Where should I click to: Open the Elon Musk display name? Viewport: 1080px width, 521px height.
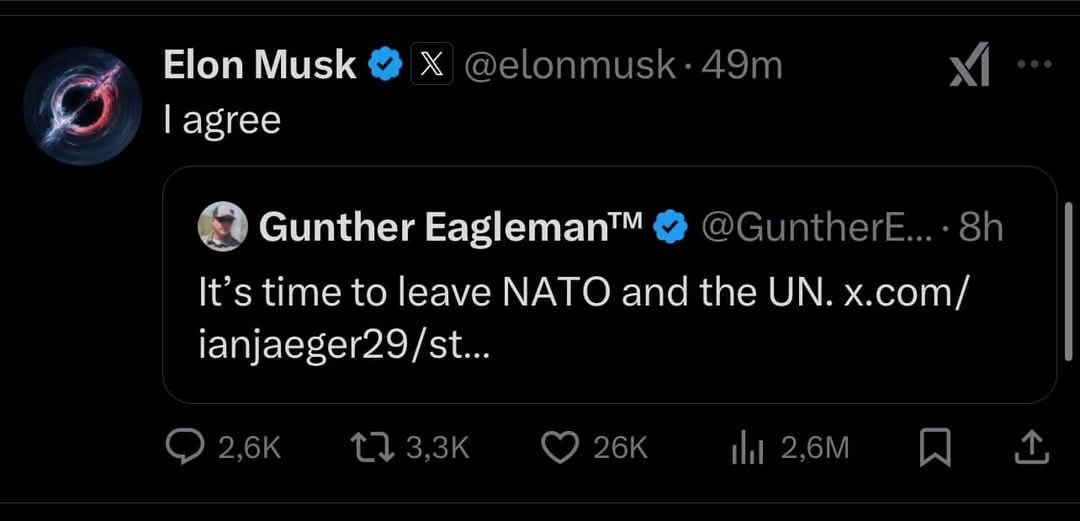click(259, 66)
